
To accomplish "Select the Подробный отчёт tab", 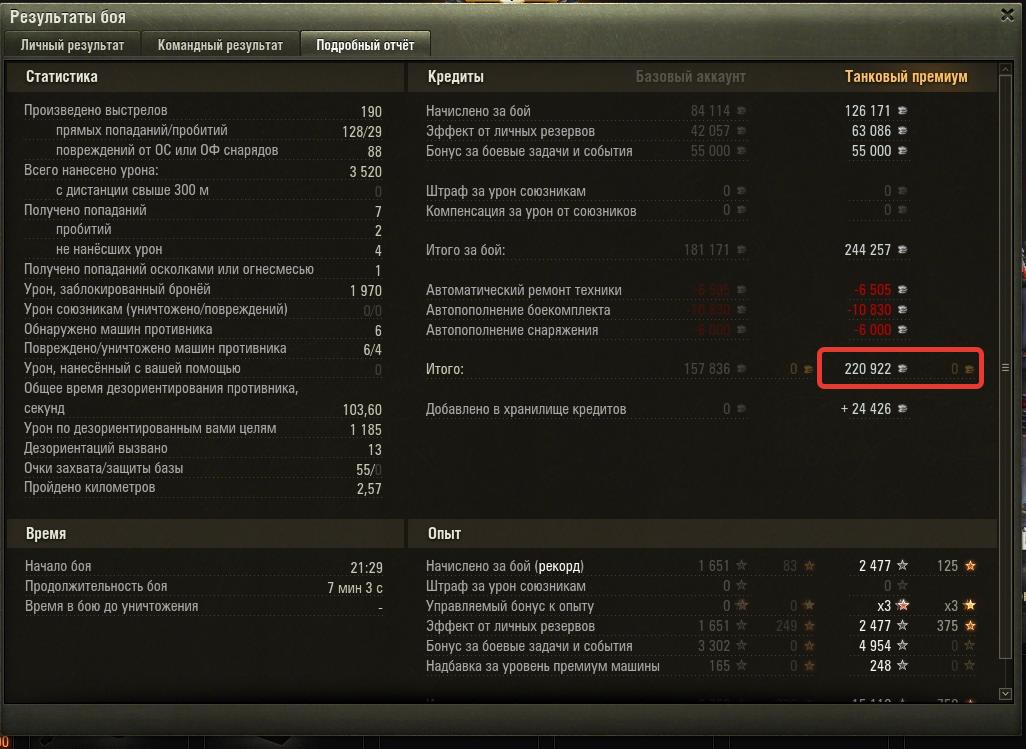I will (365, 45).
